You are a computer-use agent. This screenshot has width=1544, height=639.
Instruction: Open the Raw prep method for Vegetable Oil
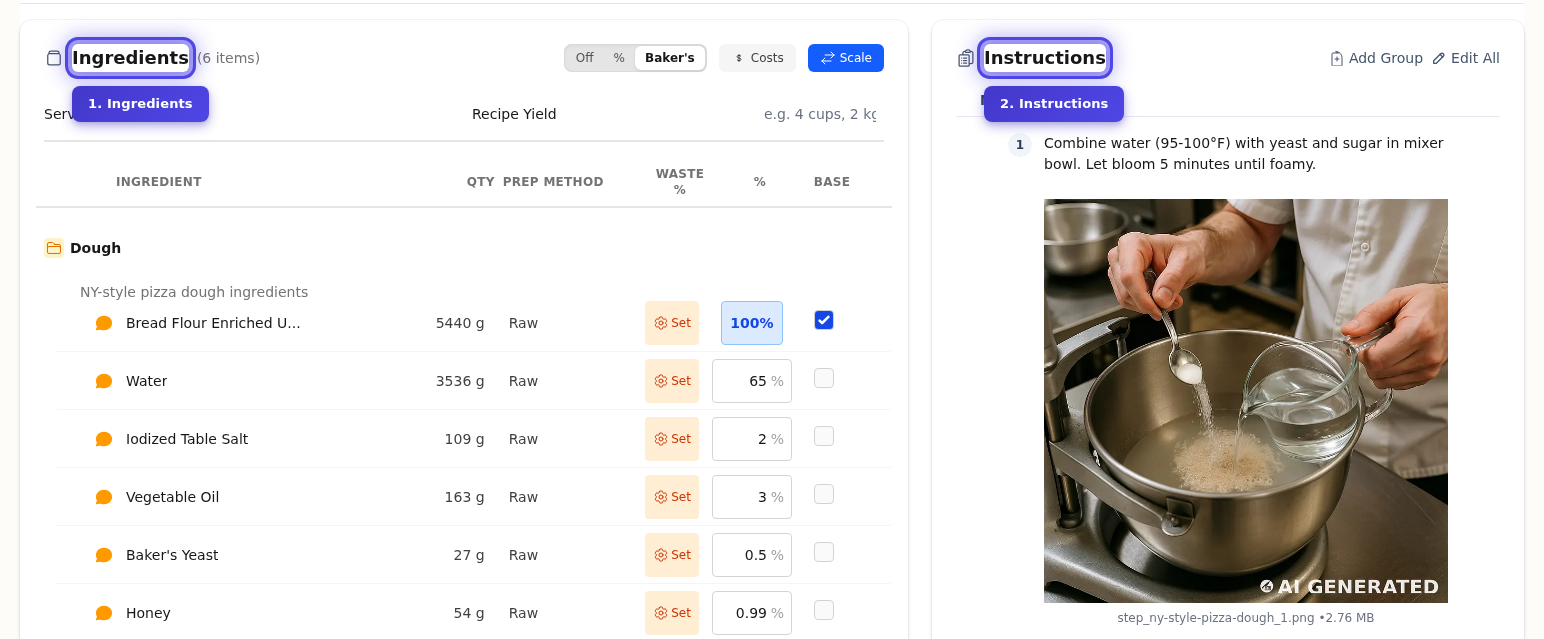pos(523,496)
